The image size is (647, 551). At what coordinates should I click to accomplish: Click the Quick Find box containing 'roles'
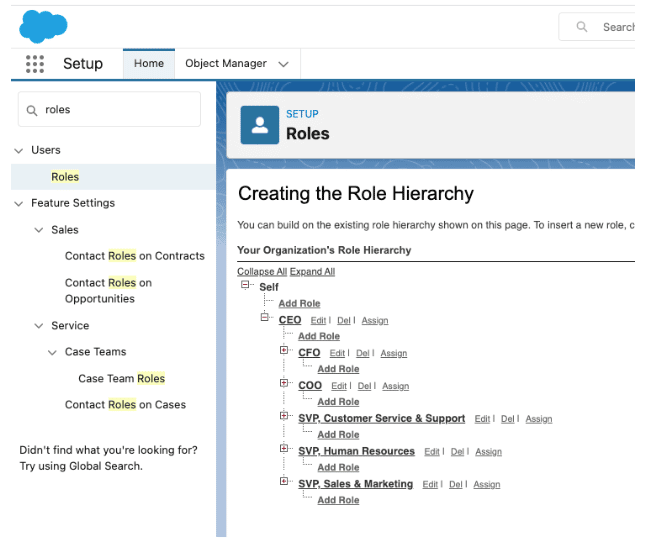(x=109, y=109)
